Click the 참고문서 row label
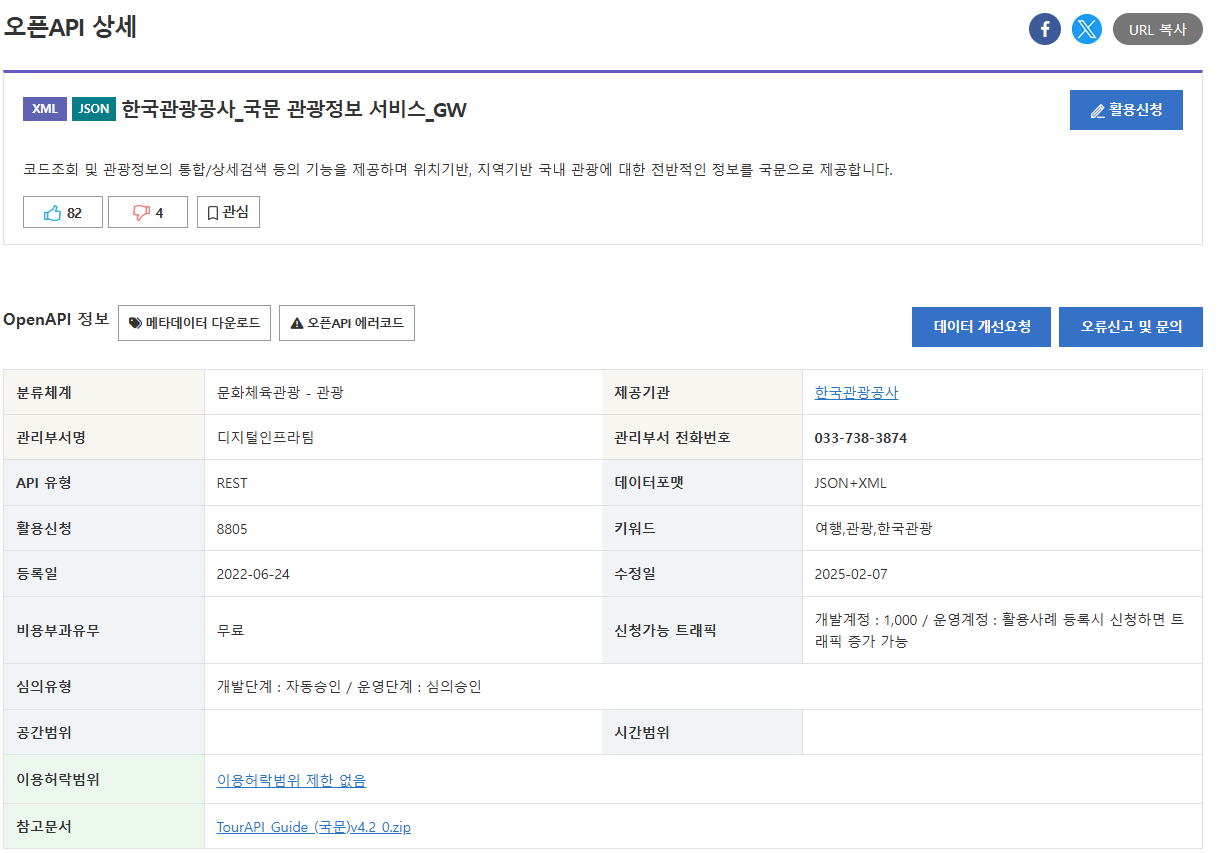Image resolution: width=1220 pixels, height=853 pixels. [44, 827]
